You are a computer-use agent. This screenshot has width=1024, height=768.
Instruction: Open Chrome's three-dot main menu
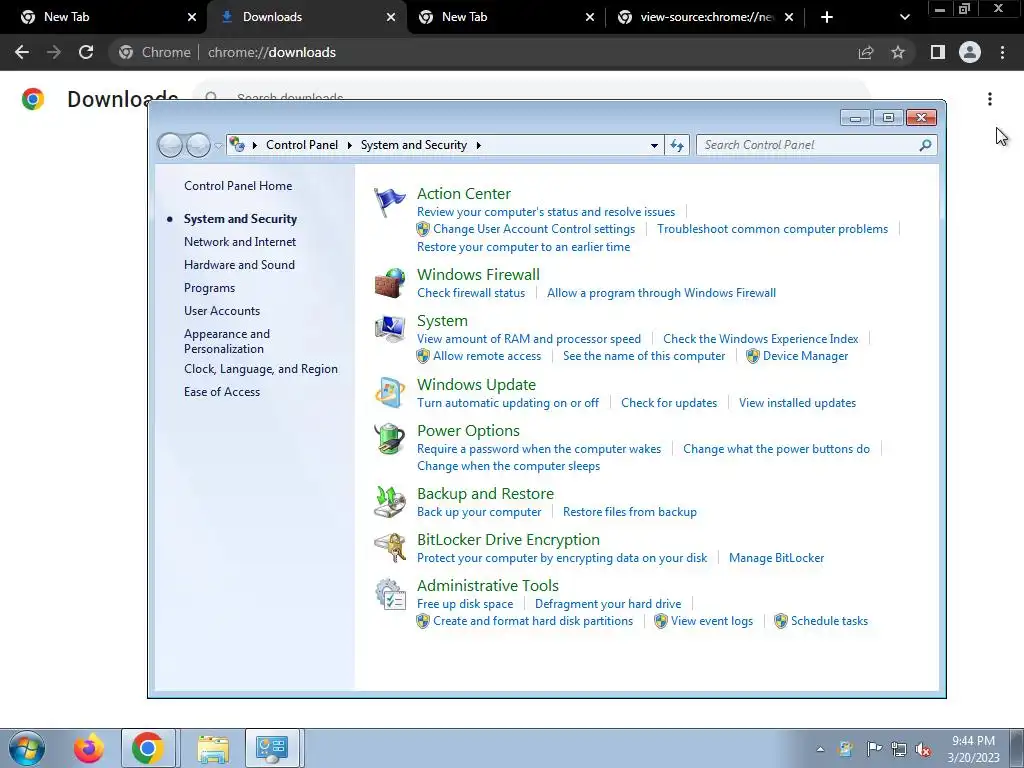click(x=1002, y=52)
